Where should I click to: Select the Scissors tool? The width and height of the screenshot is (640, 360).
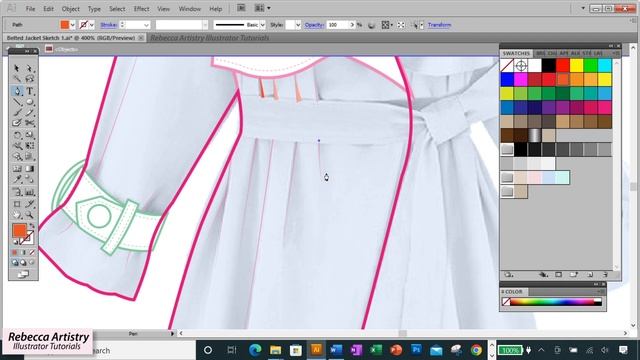pyautogui.click(x=30, y=123)
